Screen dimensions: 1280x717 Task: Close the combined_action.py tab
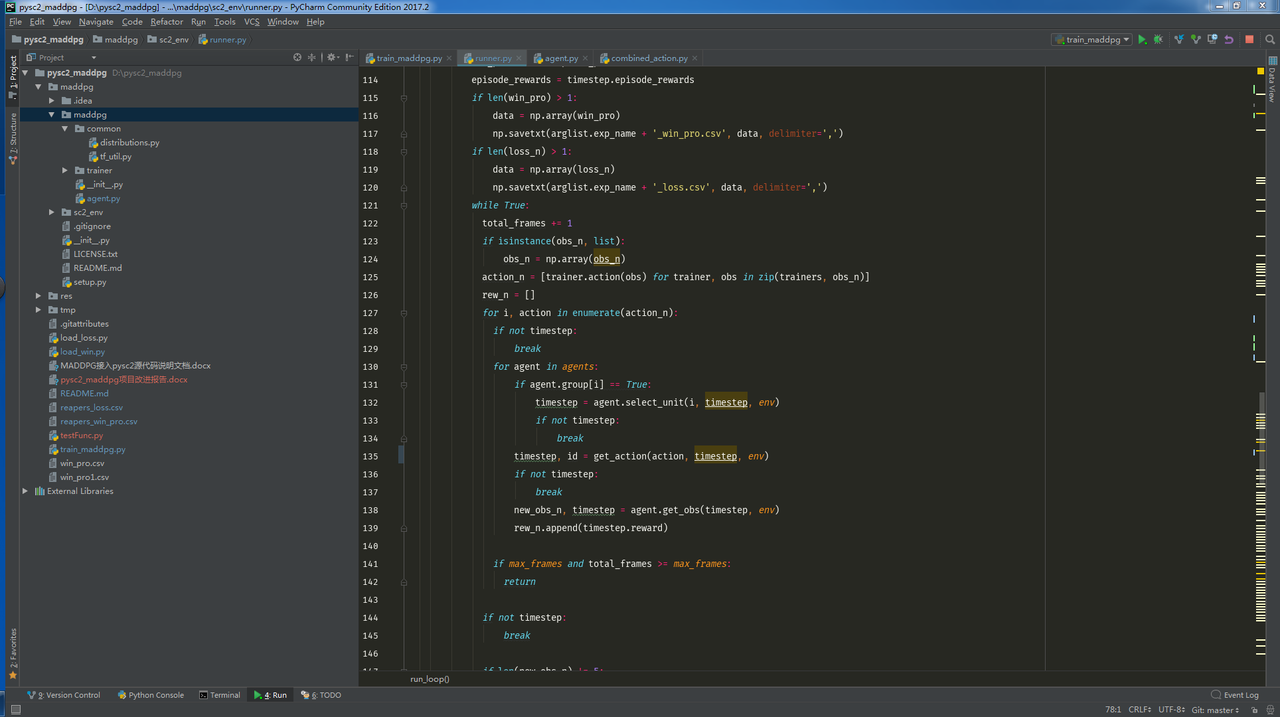(x=696, y=59)
